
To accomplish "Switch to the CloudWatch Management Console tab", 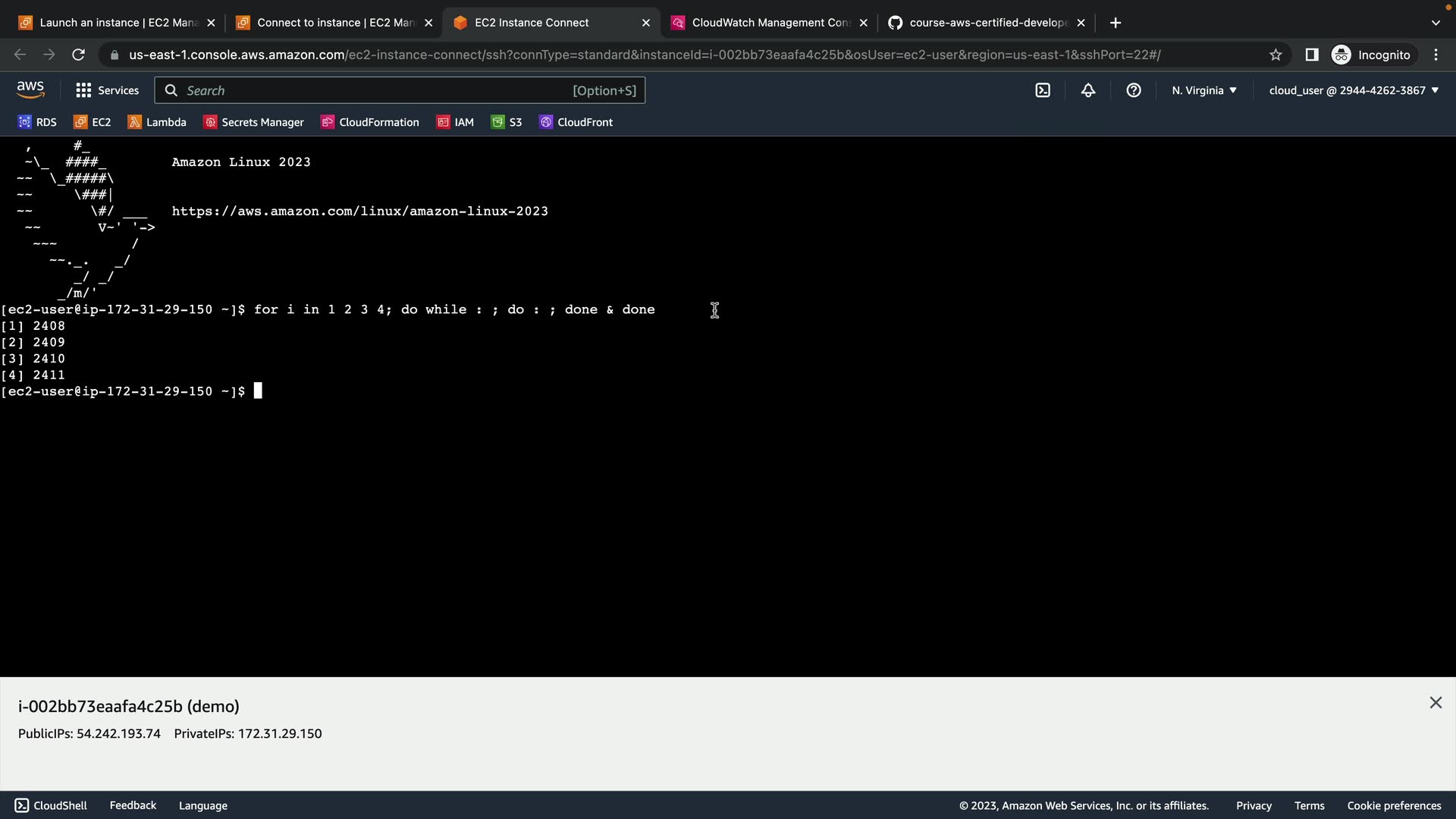I will point(770,23).
